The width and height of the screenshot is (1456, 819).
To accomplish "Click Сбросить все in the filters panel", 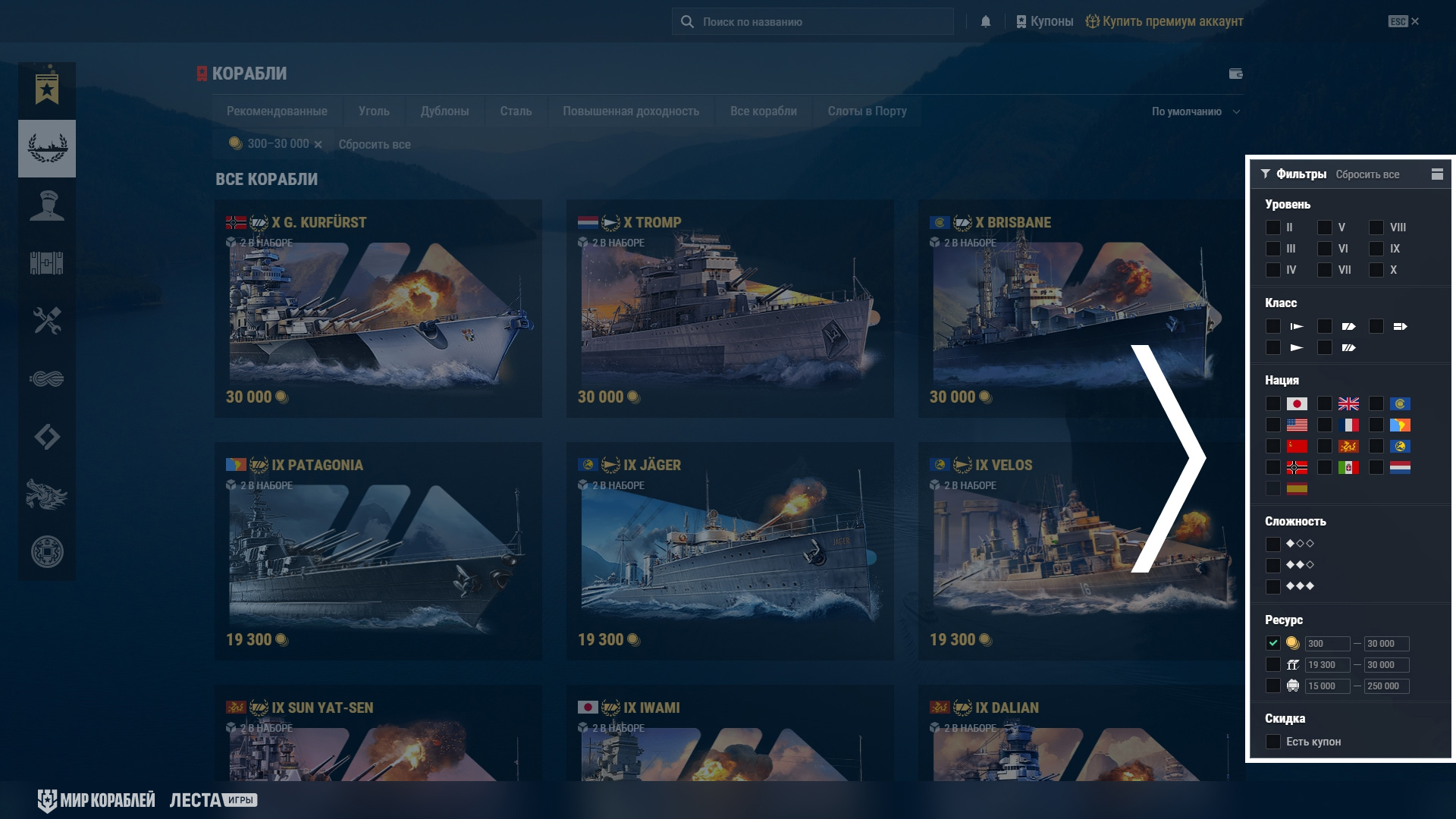I will [x=1367, y=174].
